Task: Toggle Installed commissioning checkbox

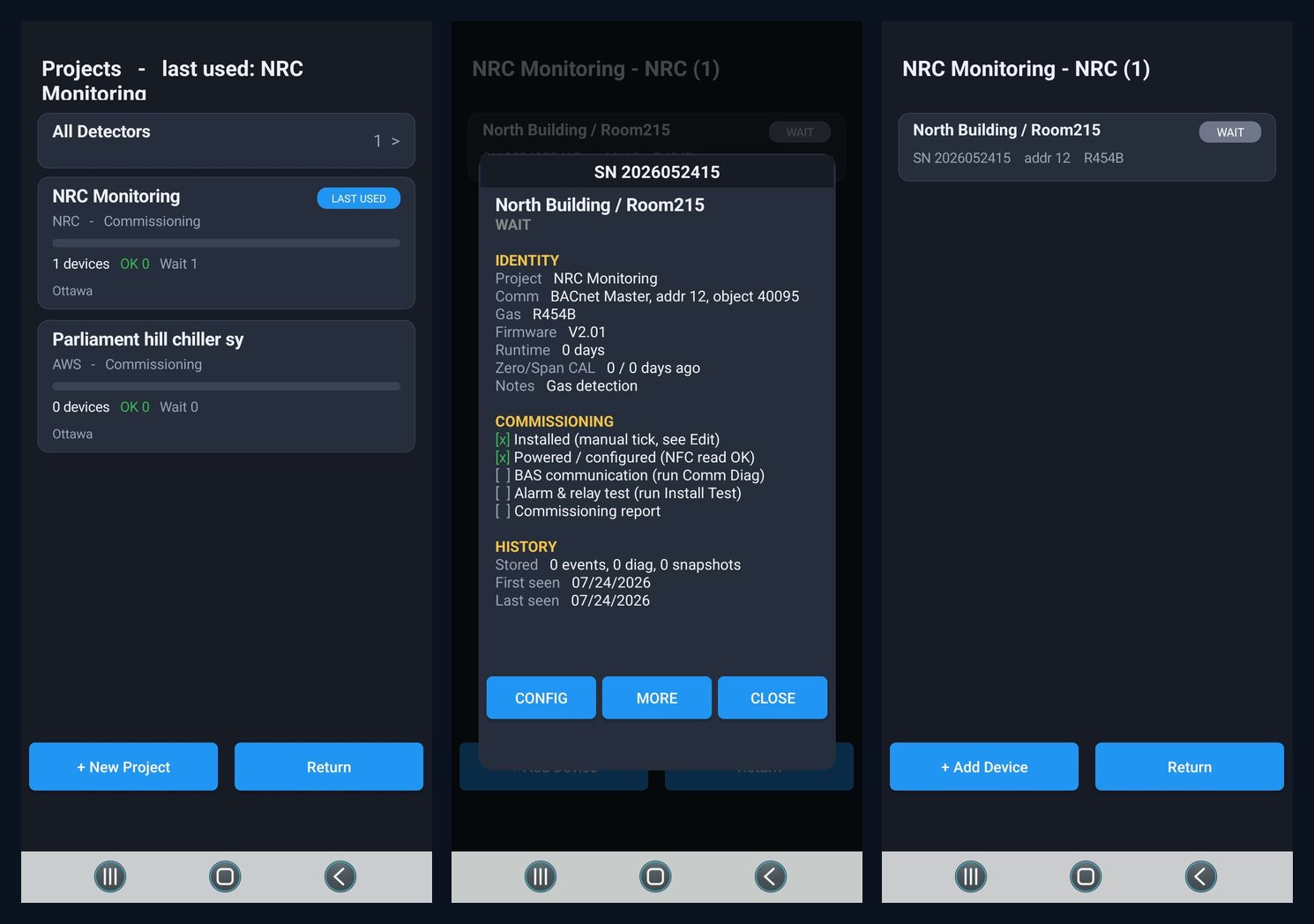Action: click(x=503, y=439)
